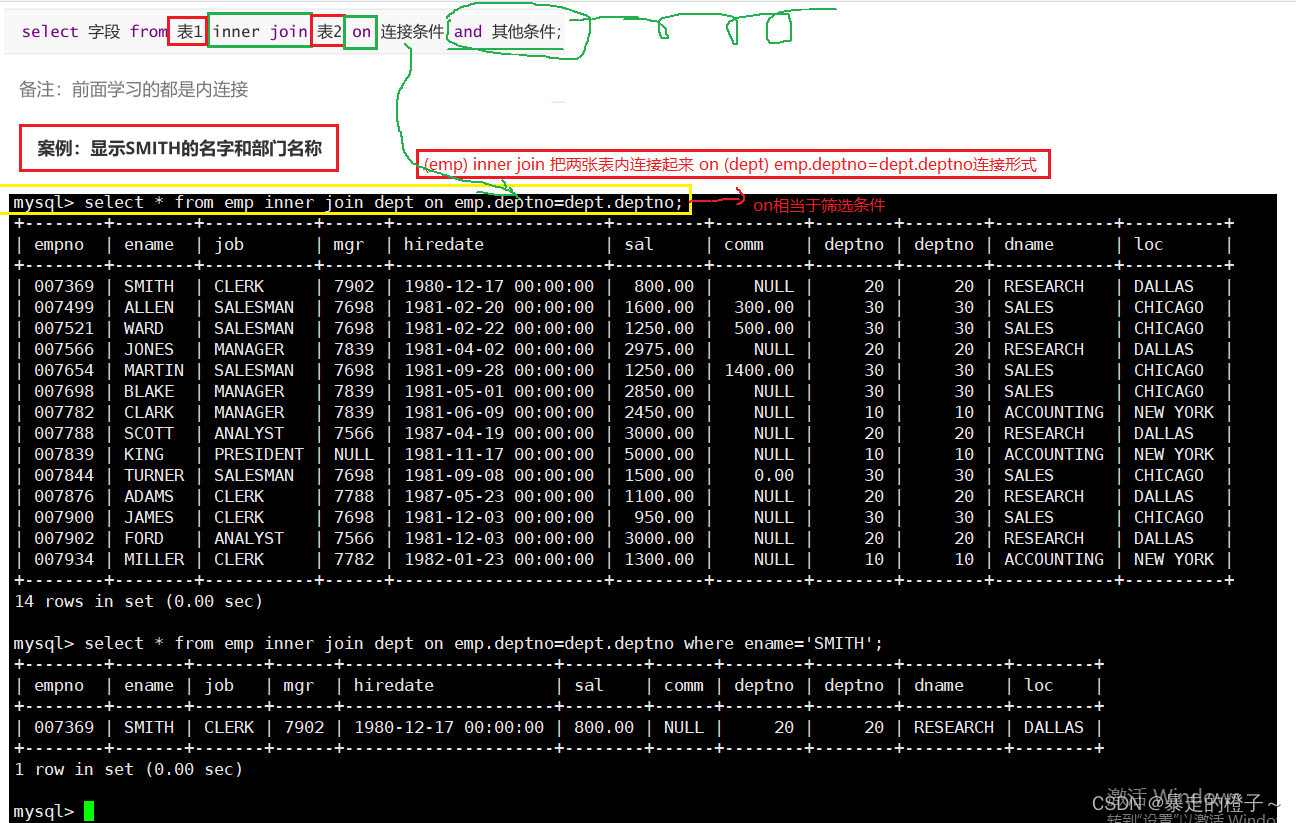Click ename cell 'ADAMS'
The height and width of the screenshot is (823, 1296).
149,496
